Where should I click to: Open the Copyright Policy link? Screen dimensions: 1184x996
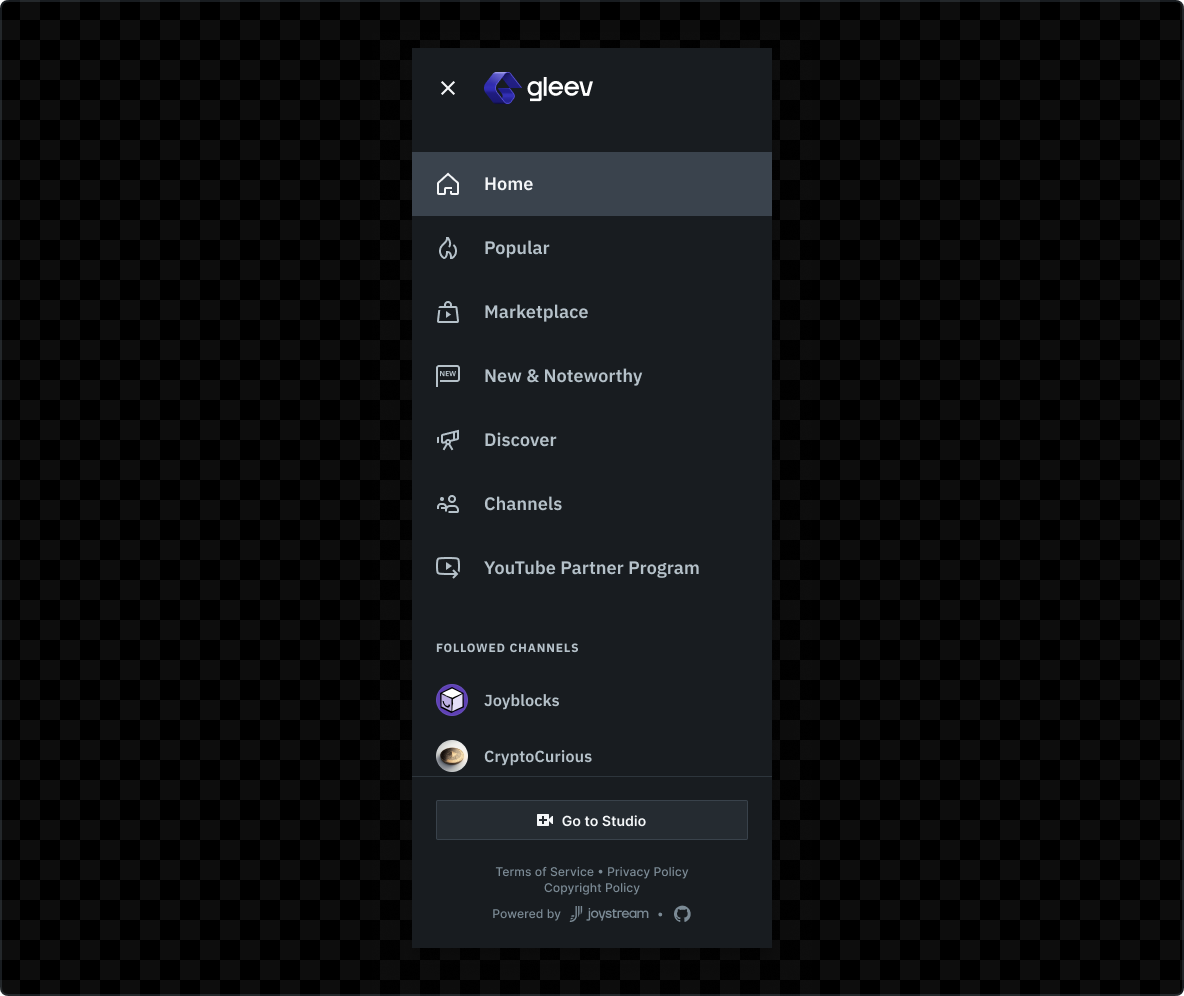[592, 888]
